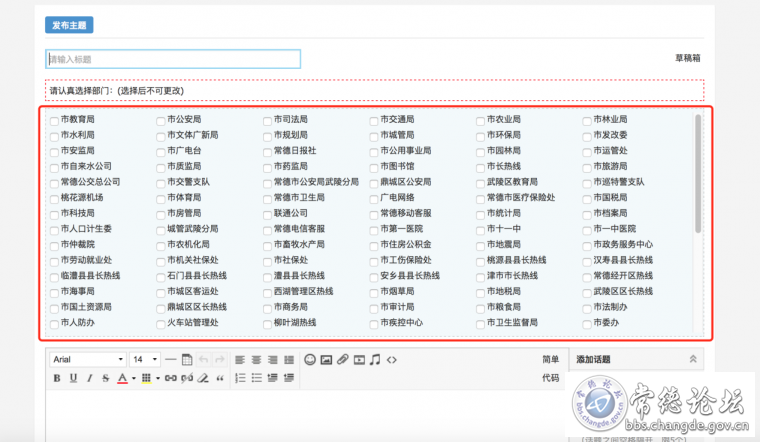Insert an image with picture icon
Image resolution: width=760 pixels, height=442 pixels.
327,360
